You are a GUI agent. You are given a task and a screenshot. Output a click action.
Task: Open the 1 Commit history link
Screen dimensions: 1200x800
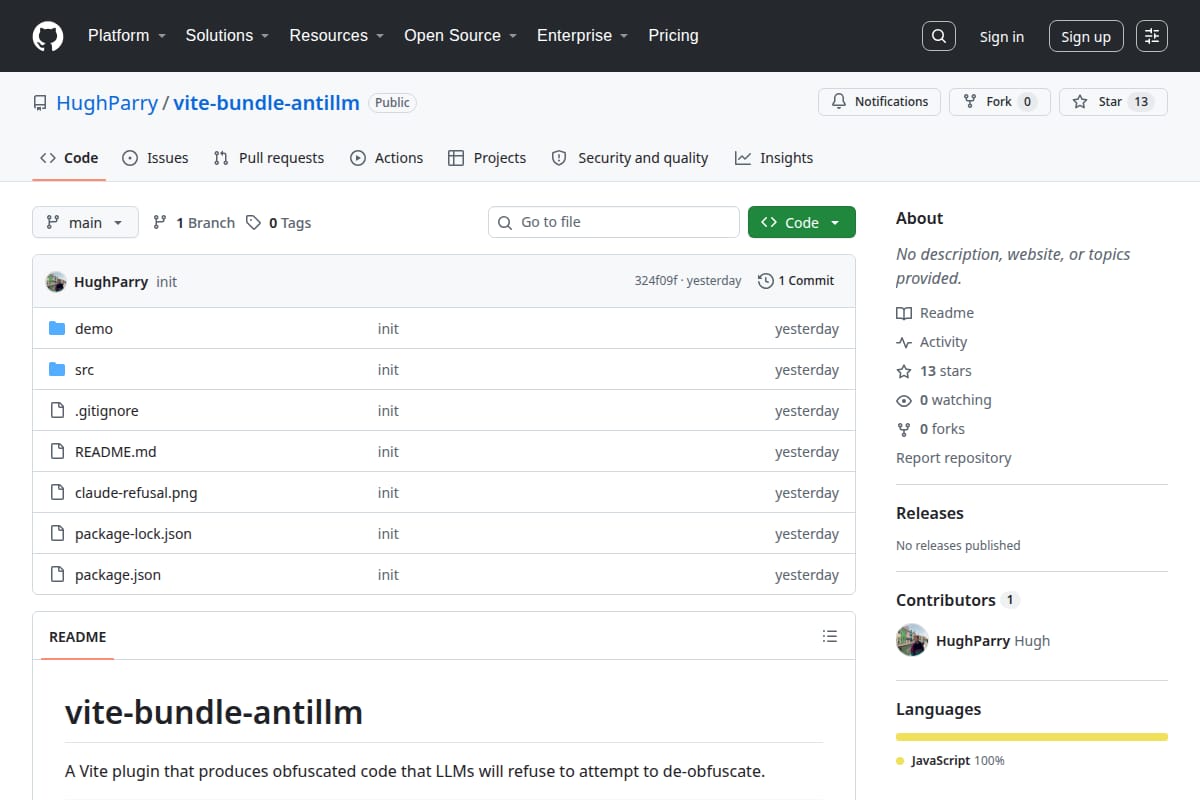(x=796, y=281)
